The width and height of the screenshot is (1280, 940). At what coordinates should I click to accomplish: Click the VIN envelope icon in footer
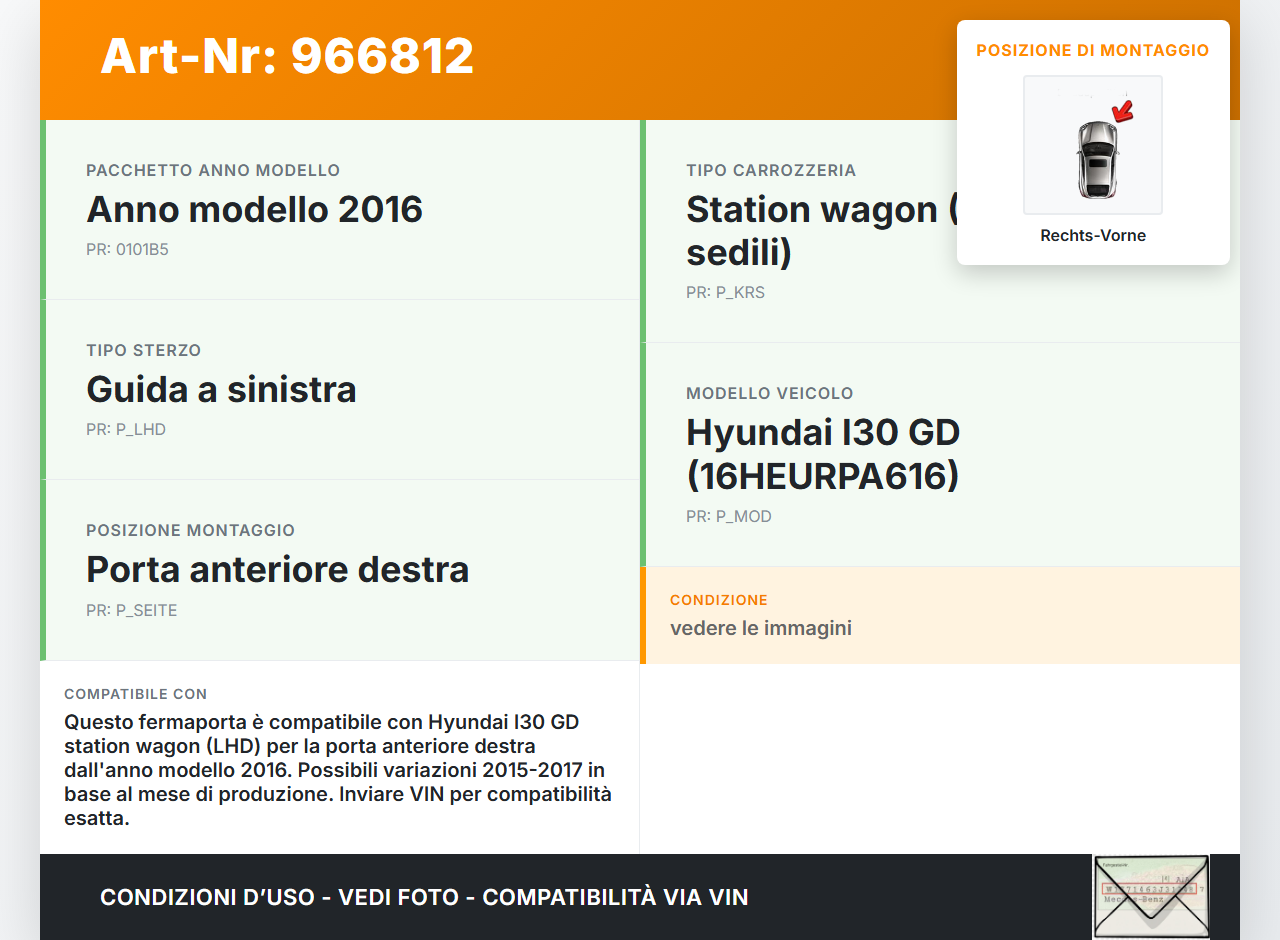[x=1150, y=896]
